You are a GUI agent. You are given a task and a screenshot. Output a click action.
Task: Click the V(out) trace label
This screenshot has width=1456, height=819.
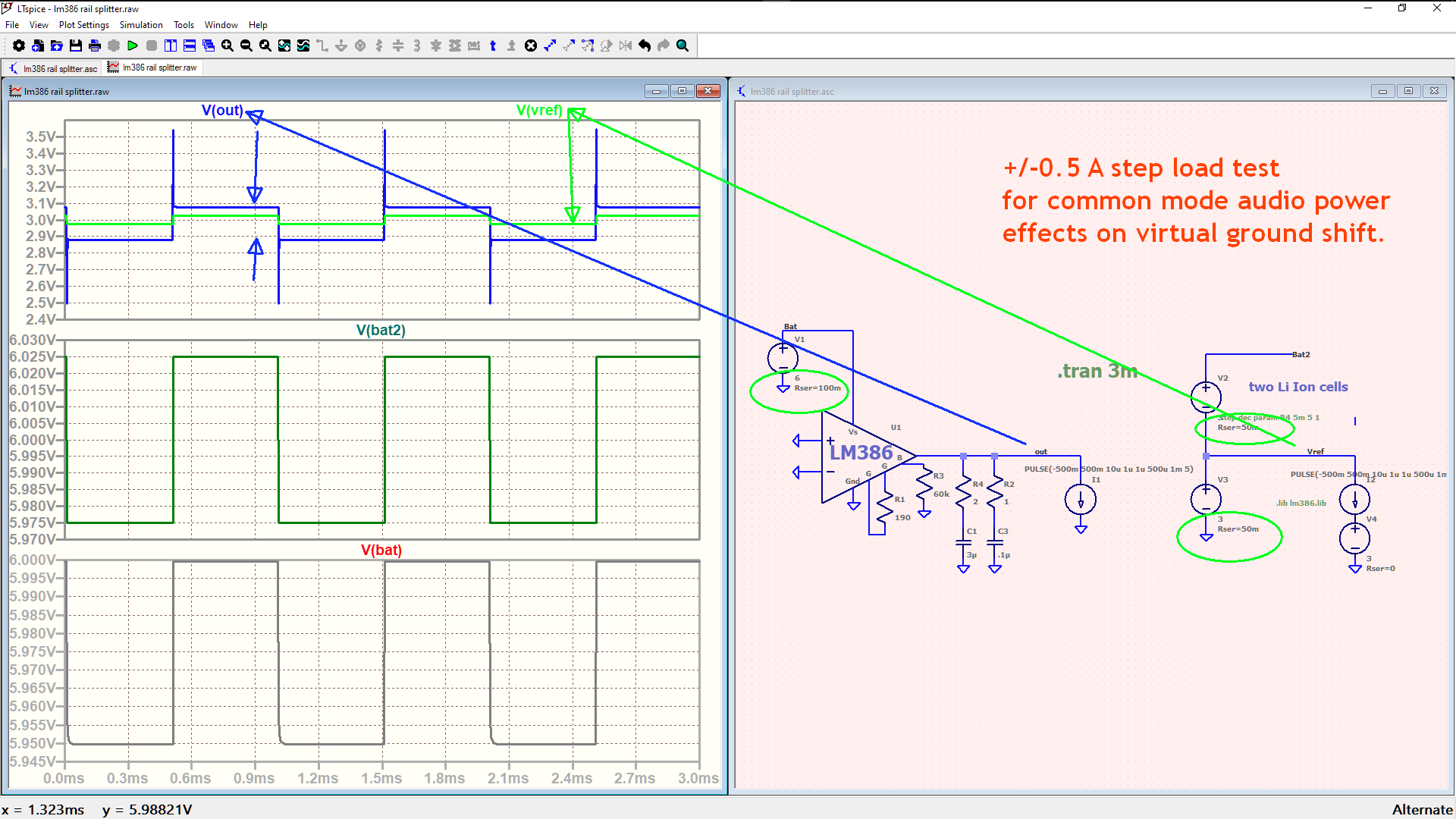tap(222, 111)
